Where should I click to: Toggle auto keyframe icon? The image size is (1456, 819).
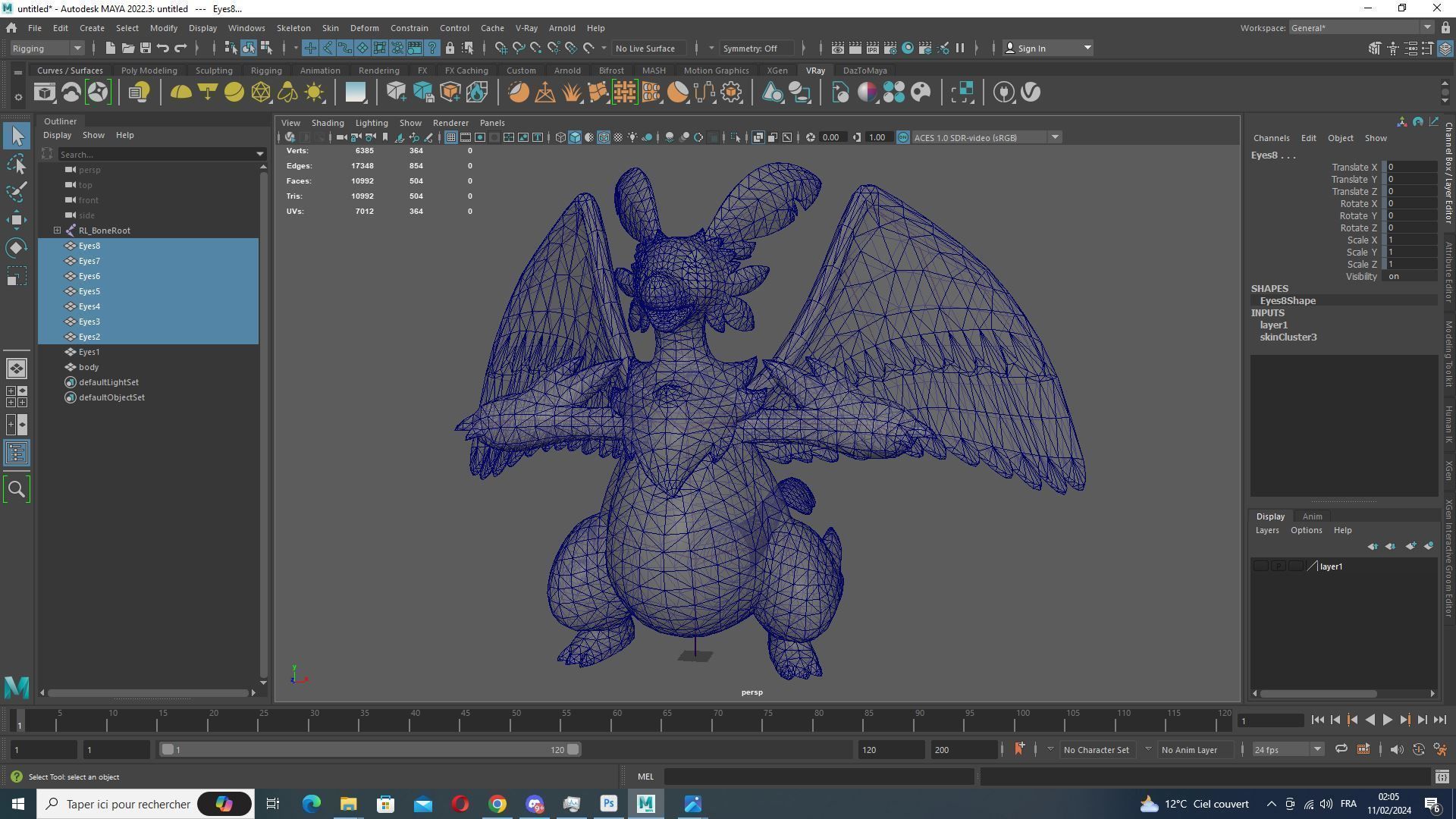pos(1419,749)
